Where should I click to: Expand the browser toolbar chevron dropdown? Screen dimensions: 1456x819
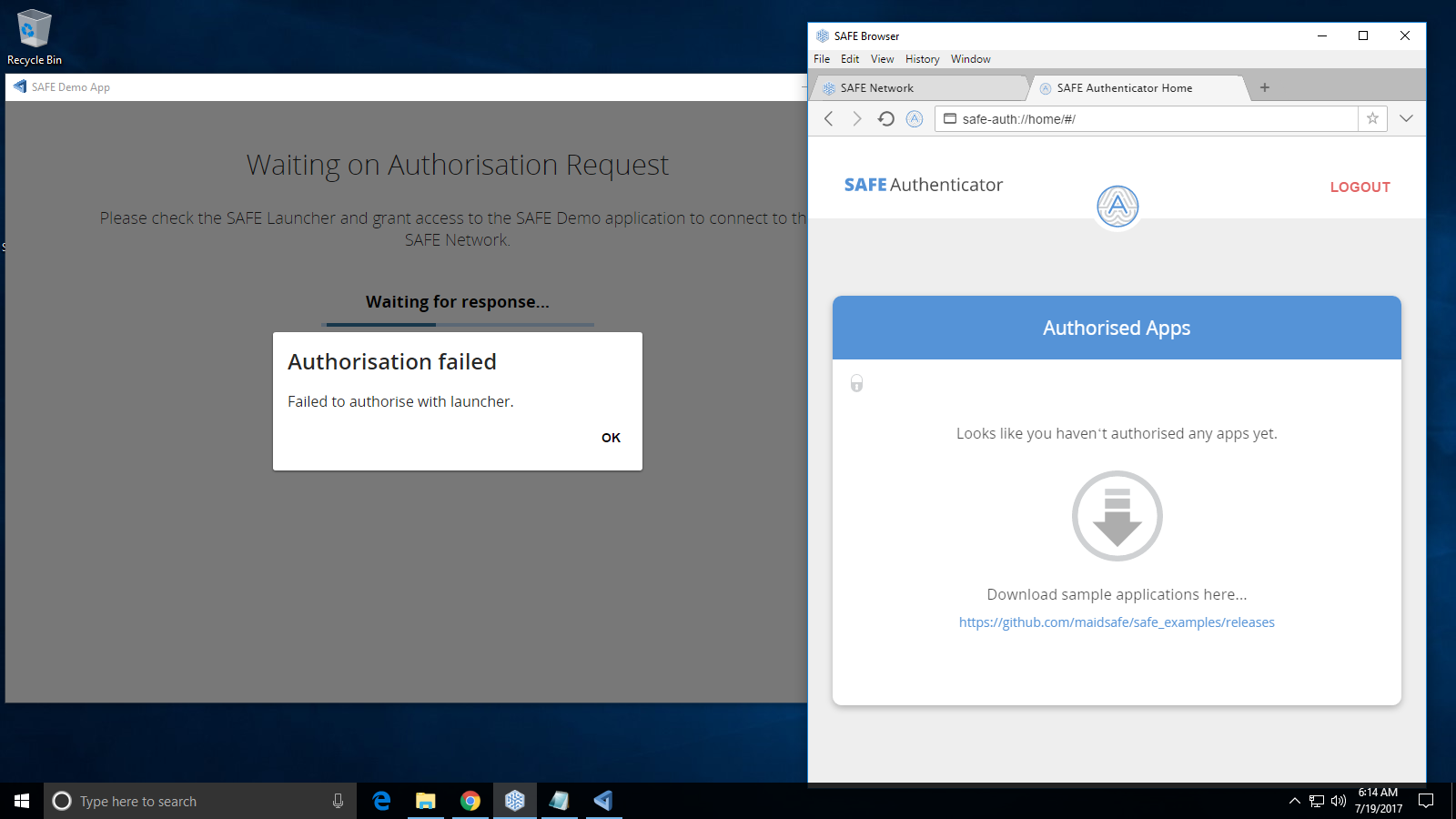(1406, 118)
